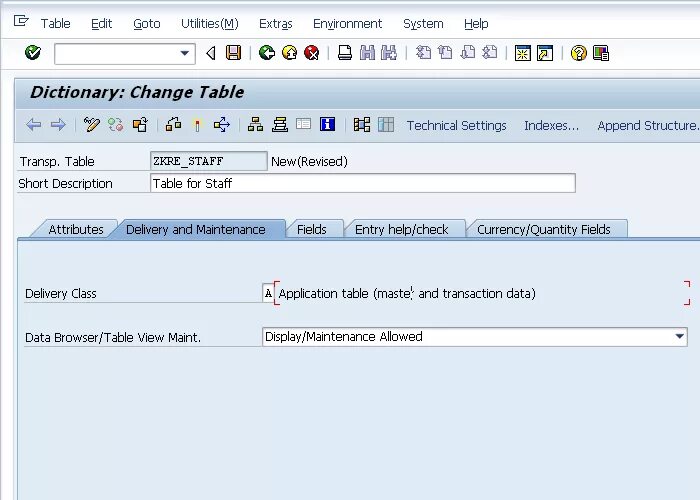Save using the floppy disk icon
The width and height of the screenshot is (700, 500).
[x=233, y=53]
